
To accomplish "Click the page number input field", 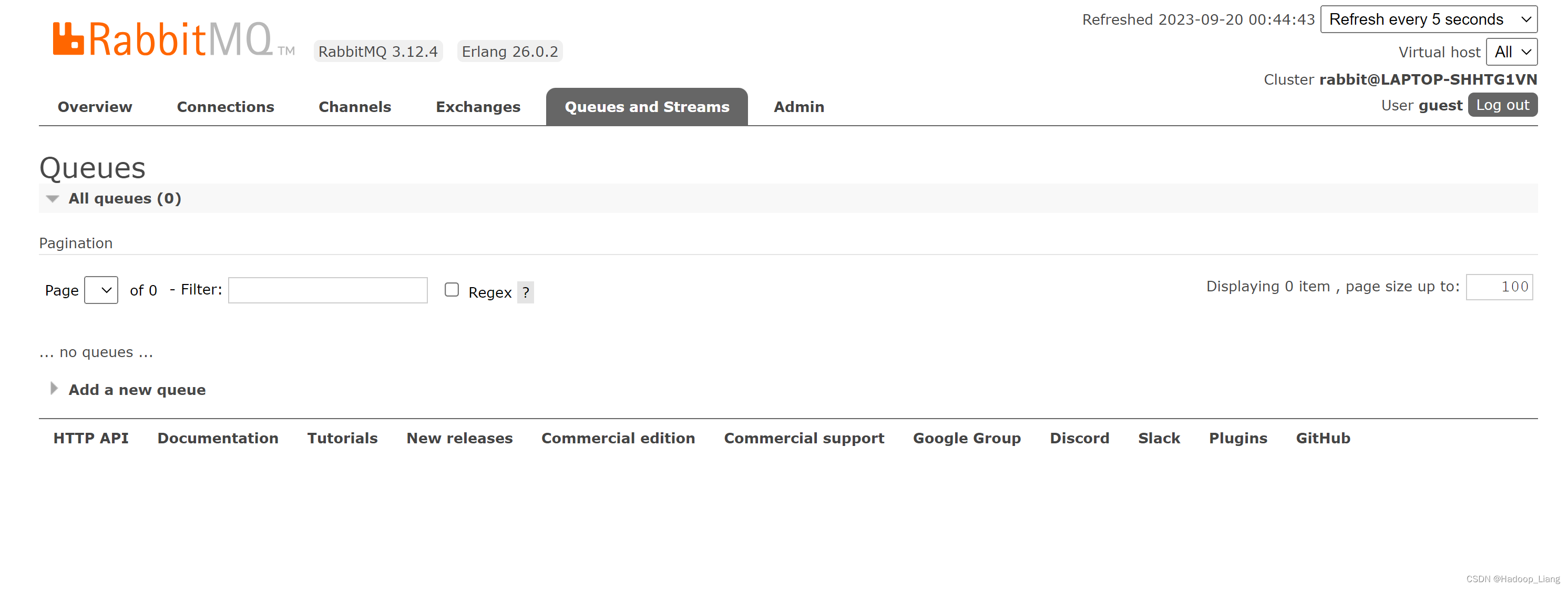I will 101,290.
